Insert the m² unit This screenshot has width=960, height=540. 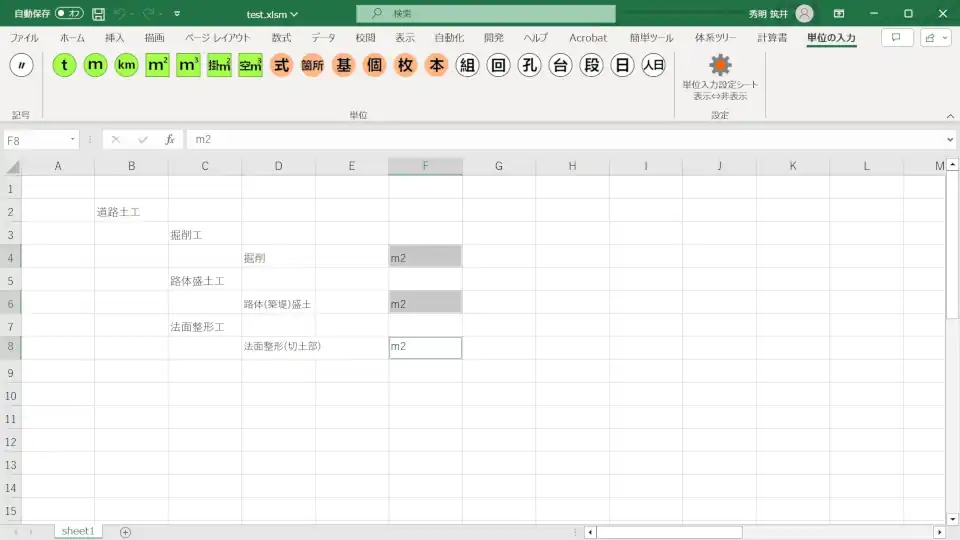click(157, 65)
